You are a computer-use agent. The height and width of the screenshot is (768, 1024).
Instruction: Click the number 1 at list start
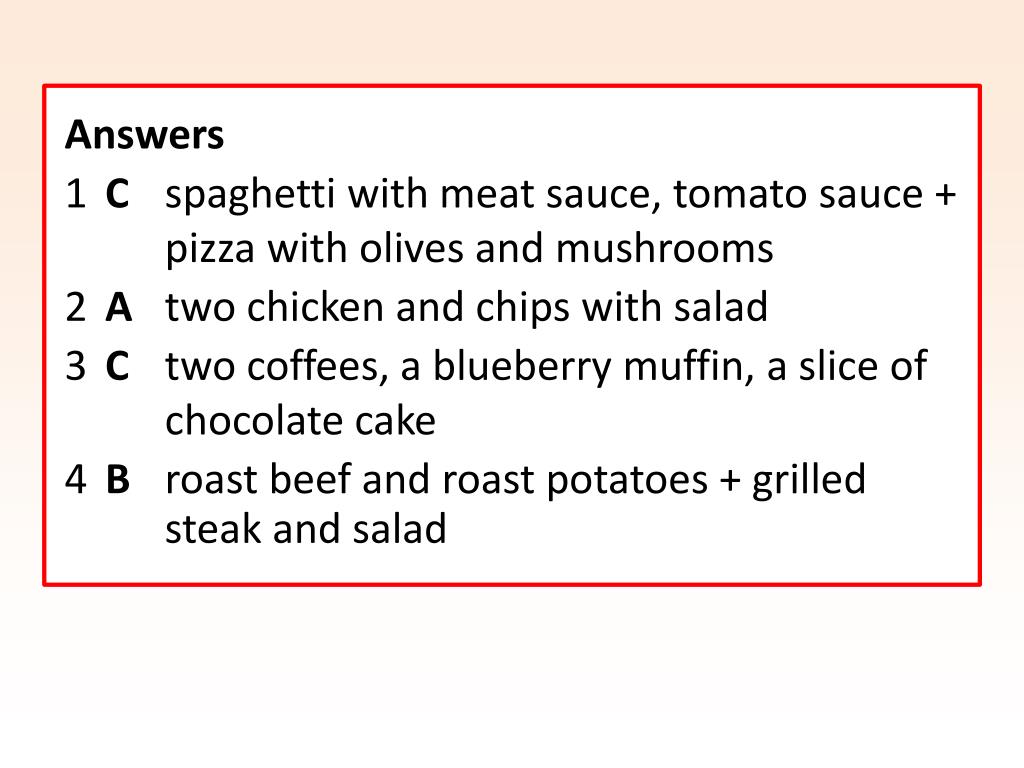[76, 194]
